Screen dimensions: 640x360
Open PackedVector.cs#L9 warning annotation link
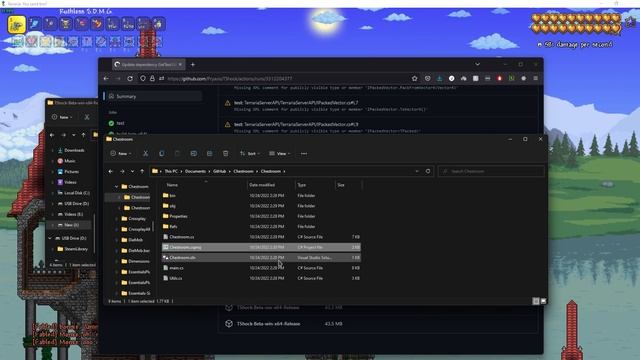pyautogui.click(x=296, y=124)
